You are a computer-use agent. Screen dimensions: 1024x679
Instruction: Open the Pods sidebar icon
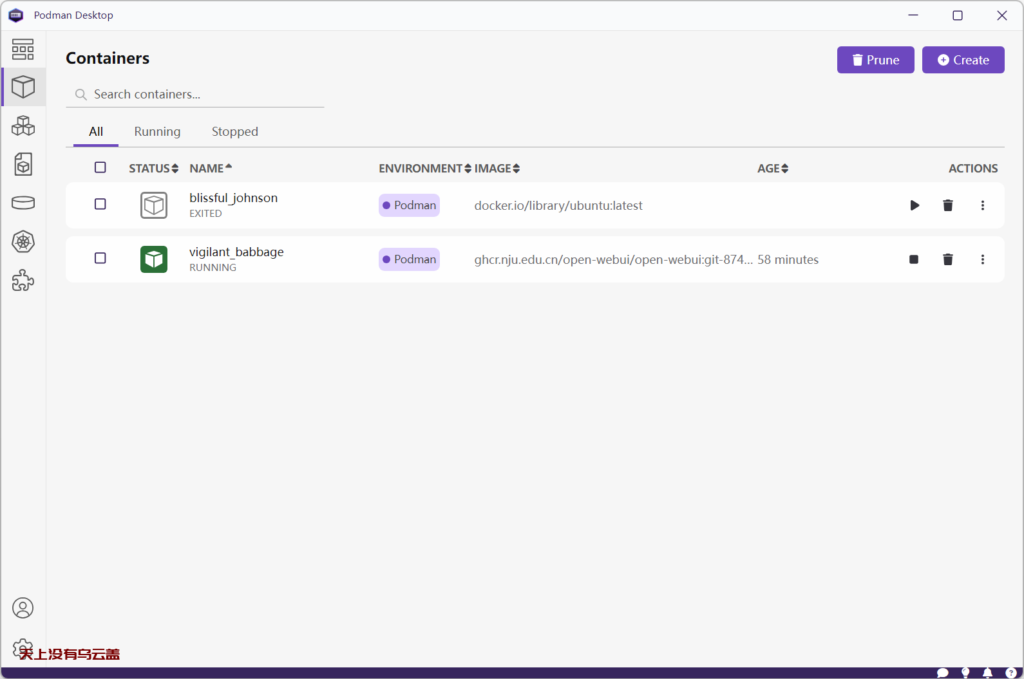coord(23,125)
